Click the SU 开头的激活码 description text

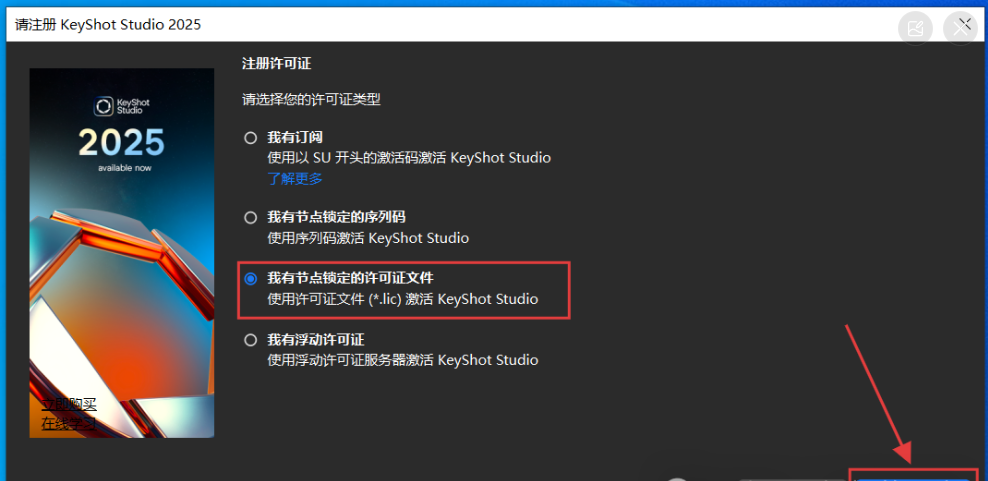coord(409,158)
